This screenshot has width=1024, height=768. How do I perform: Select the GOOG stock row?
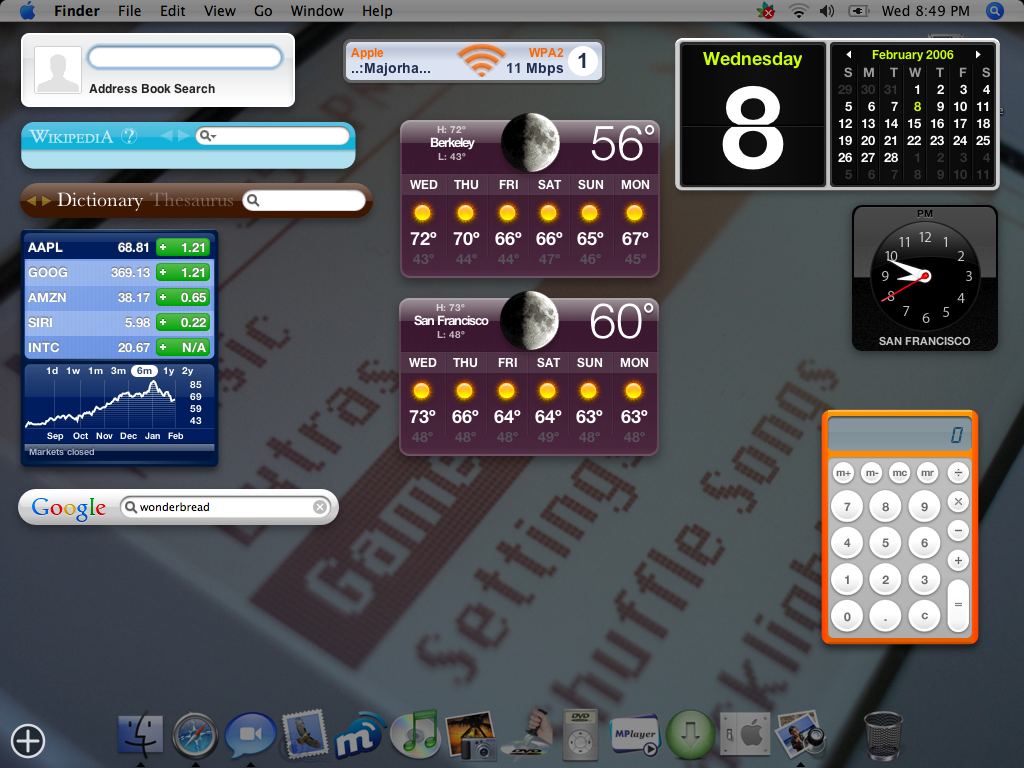click(x=119, y=272)
